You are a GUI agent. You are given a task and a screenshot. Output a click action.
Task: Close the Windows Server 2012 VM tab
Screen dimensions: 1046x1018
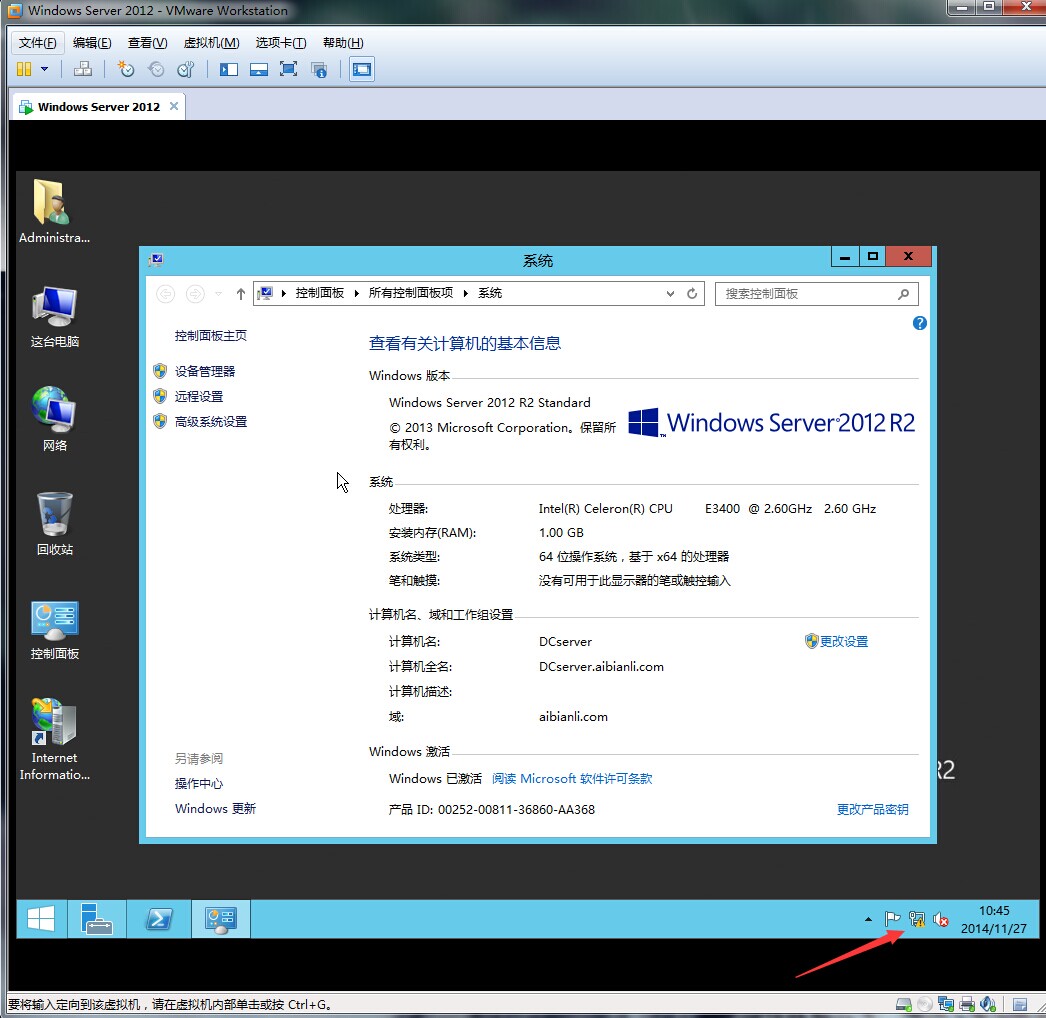click(x=174, y=106)
